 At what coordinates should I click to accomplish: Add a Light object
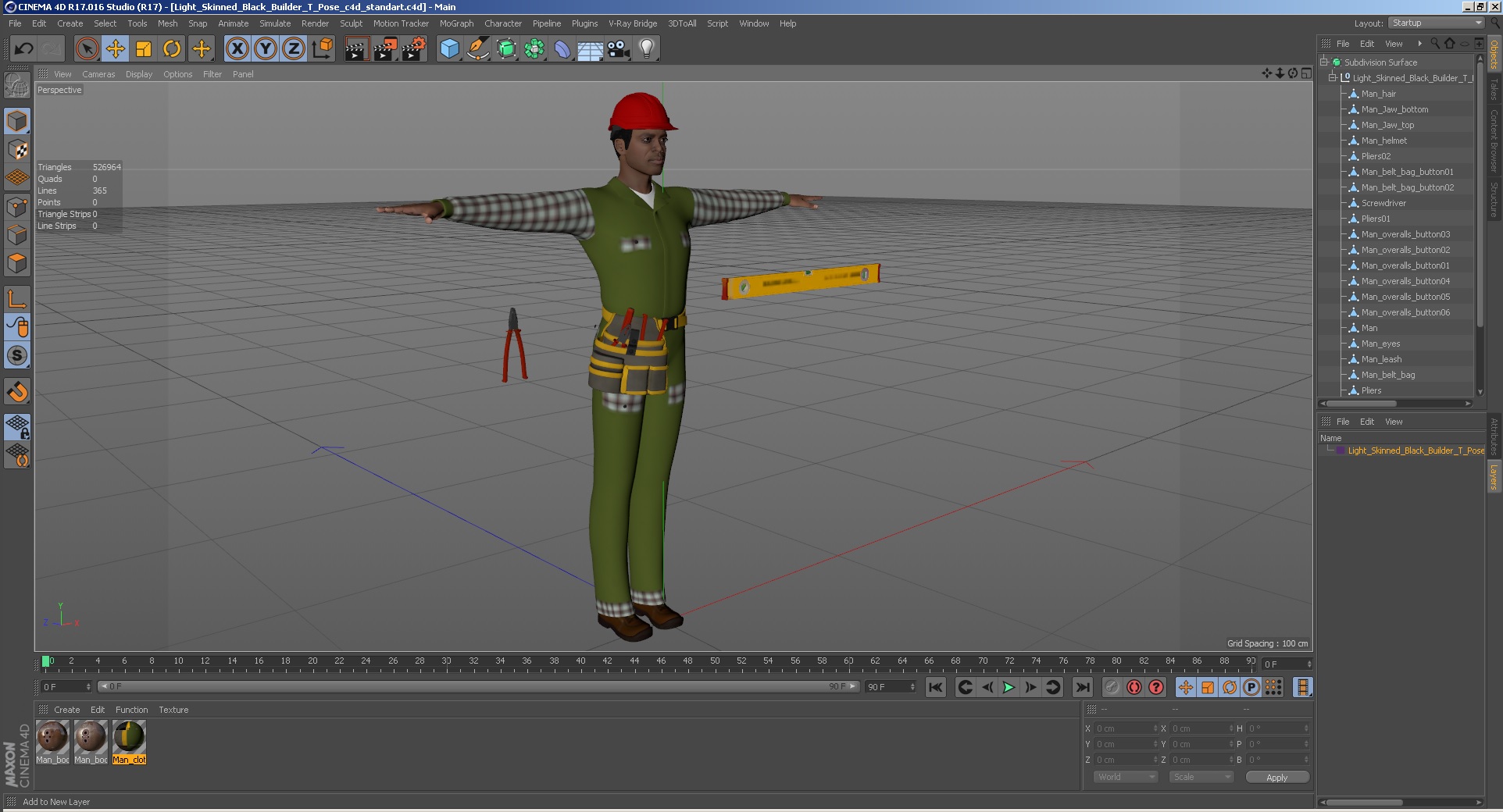(647, 49)
